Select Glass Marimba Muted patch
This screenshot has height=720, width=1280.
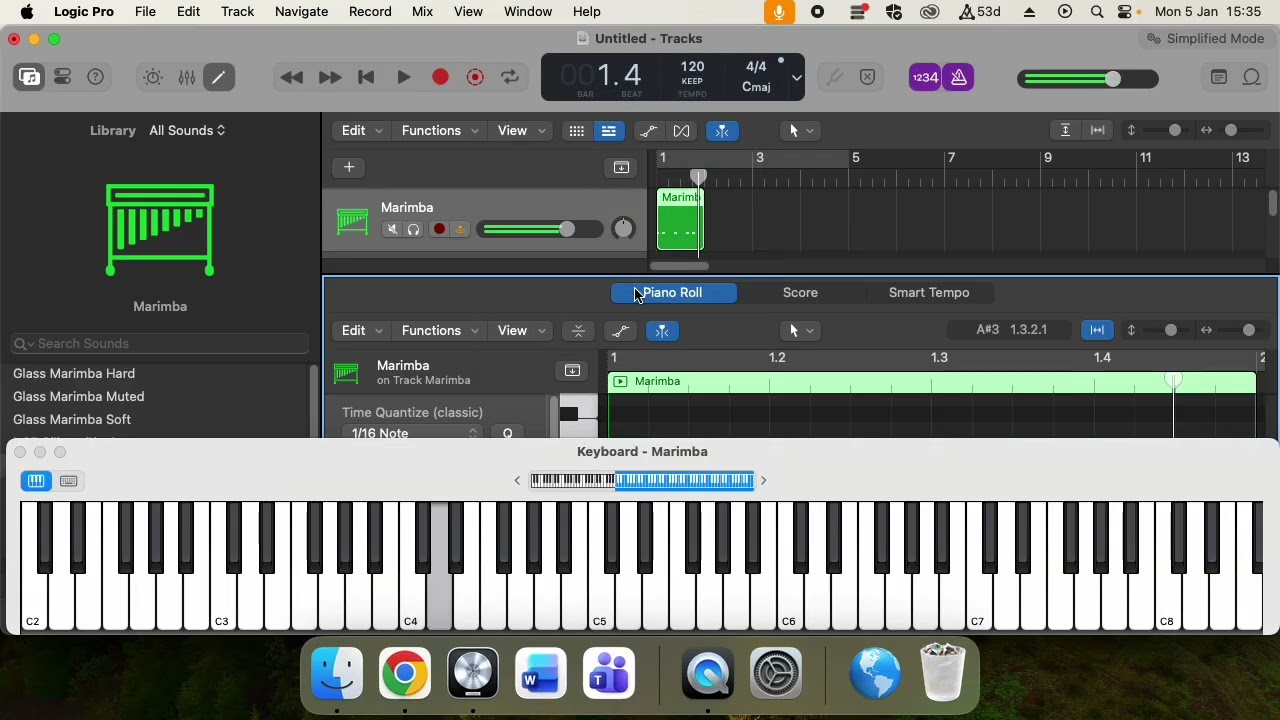78,396
